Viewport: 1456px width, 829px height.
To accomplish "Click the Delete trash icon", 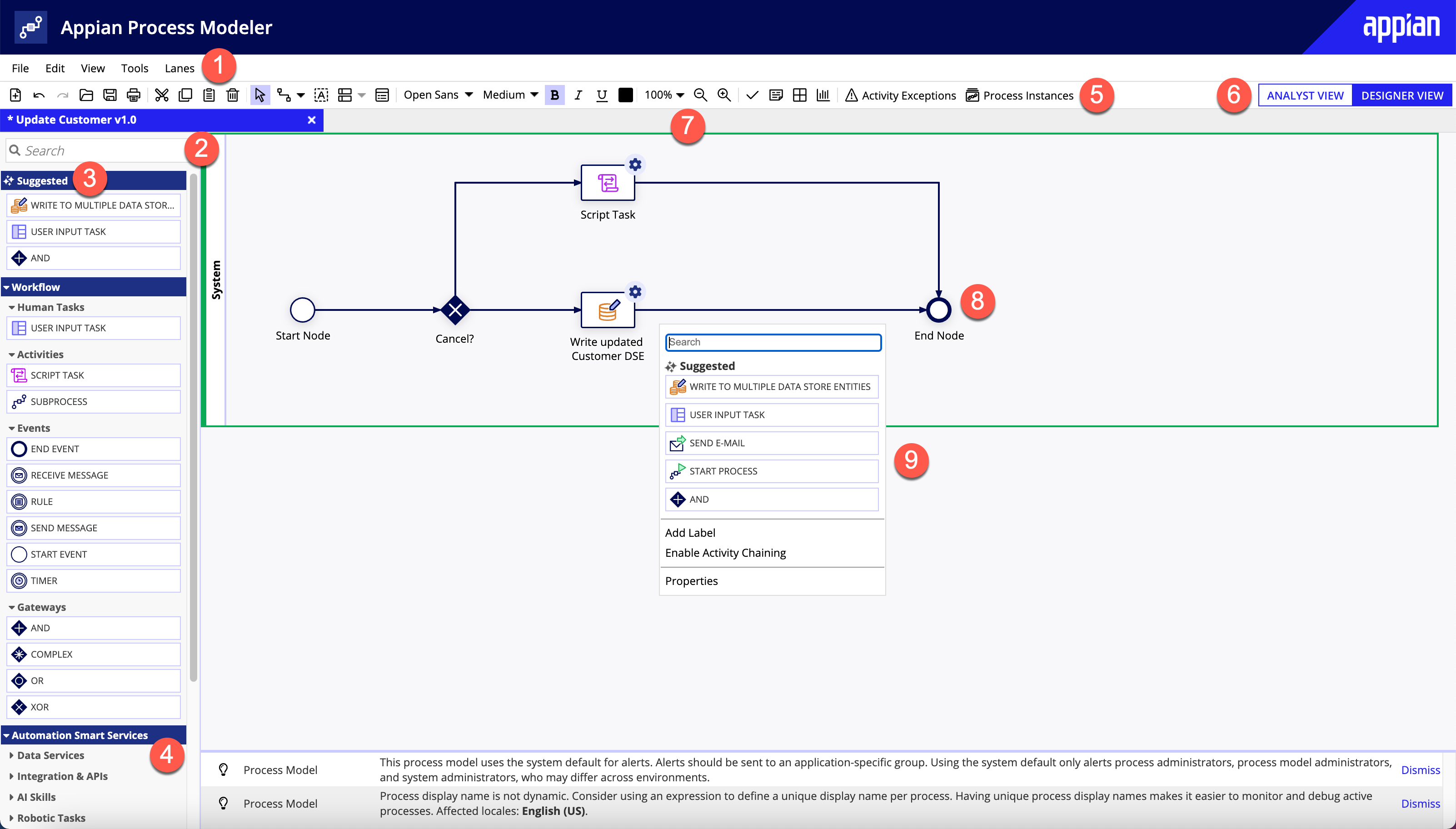I will coord(232,95).
